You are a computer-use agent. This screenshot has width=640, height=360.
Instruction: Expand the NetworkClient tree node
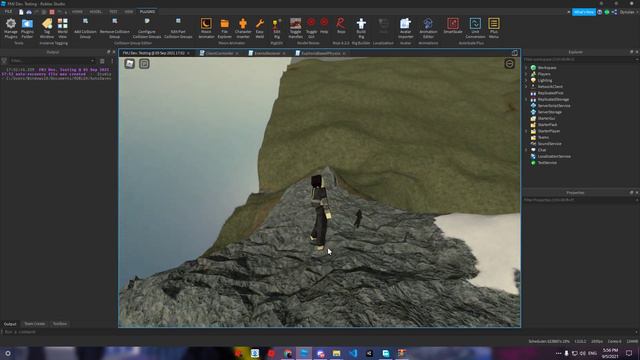tap(526, 87)
